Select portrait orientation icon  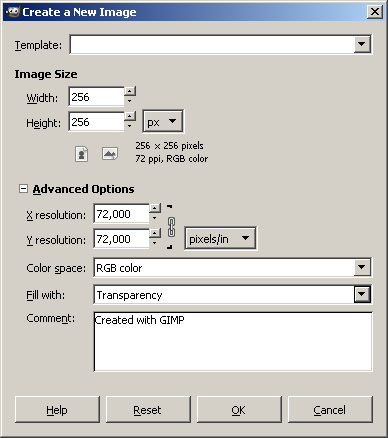[82, 154]
